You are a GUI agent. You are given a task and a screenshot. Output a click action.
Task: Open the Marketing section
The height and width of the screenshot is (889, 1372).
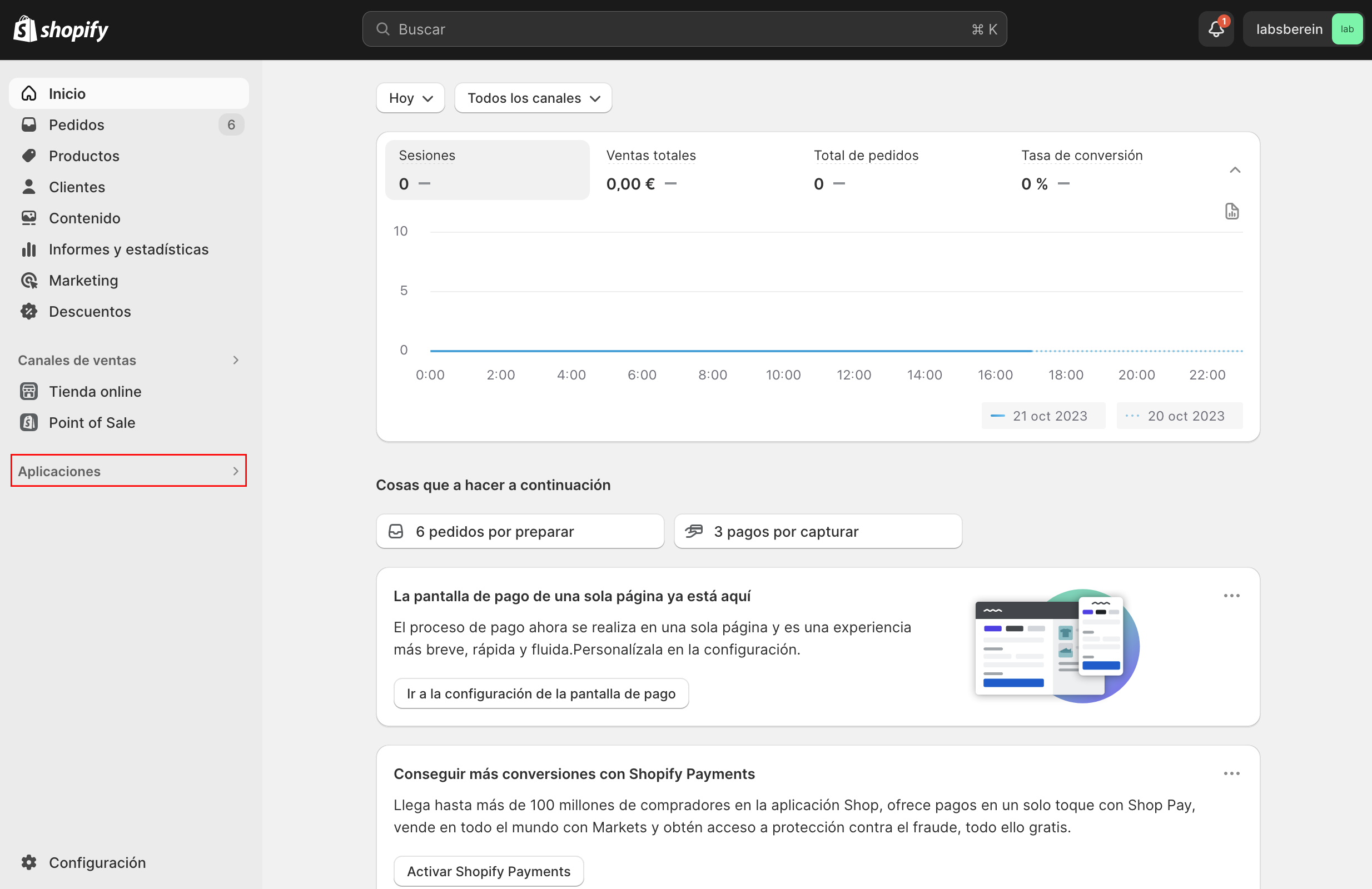click(84, 280)
